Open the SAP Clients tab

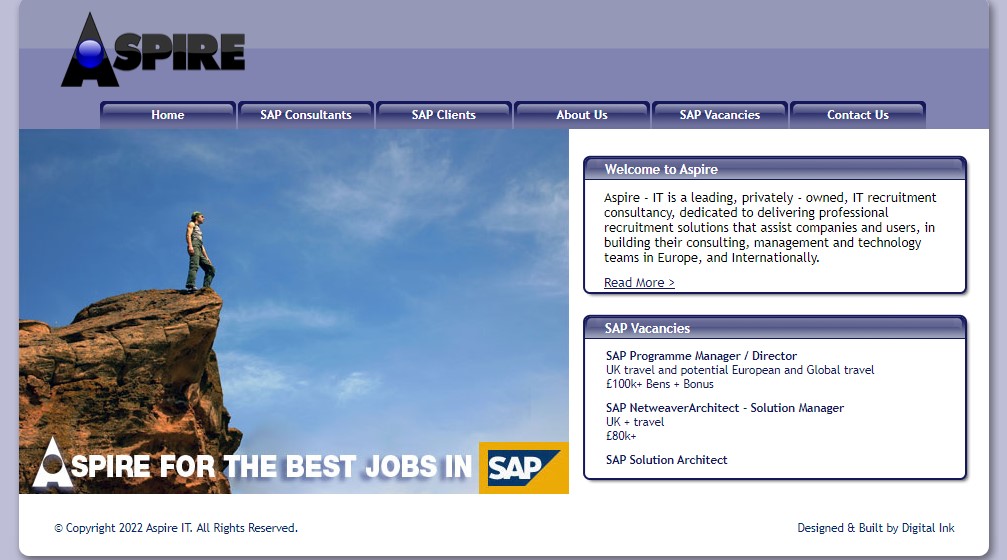(444, 115)
